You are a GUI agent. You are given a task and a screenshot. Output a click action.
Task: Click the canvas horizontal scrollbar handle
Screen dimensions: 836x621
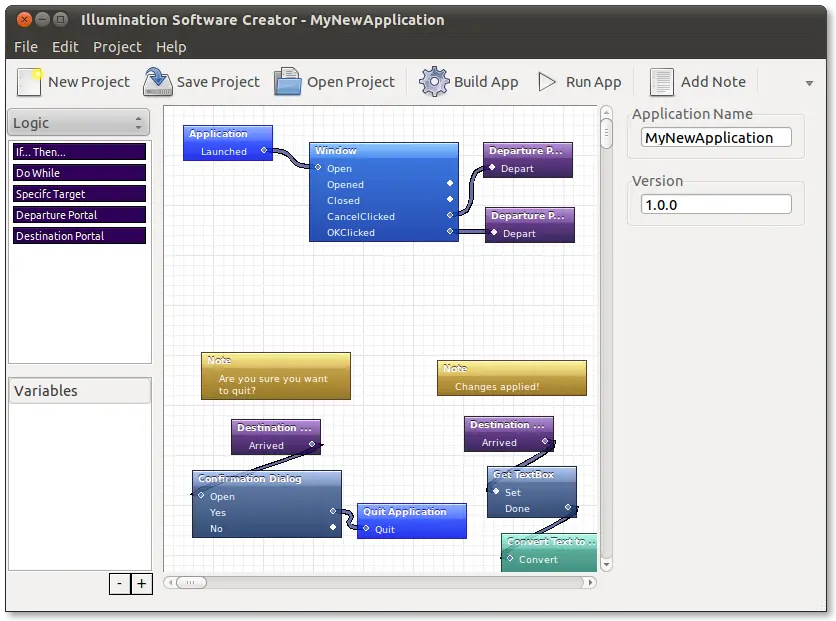191,582
